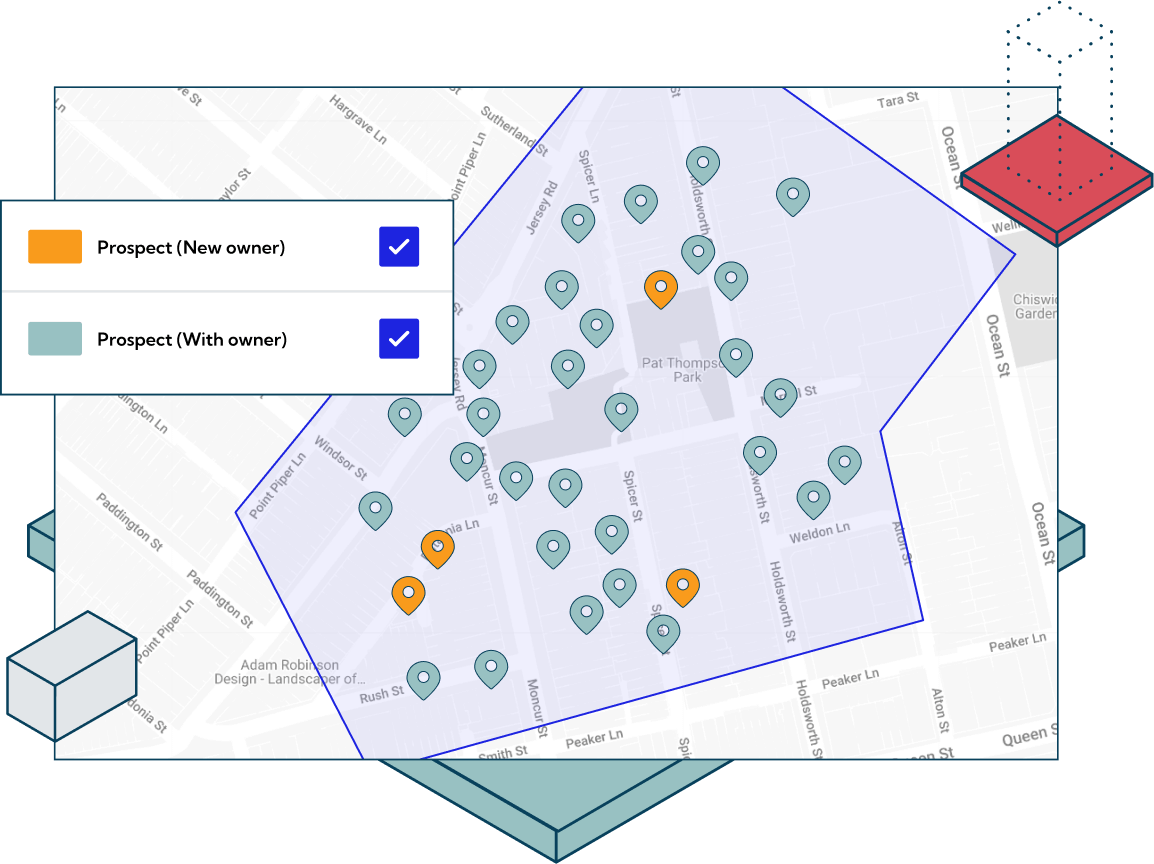Click the Tara St street label
Image resolution: width=1154 pixels, height=864 pixels.
pos(898,100)
